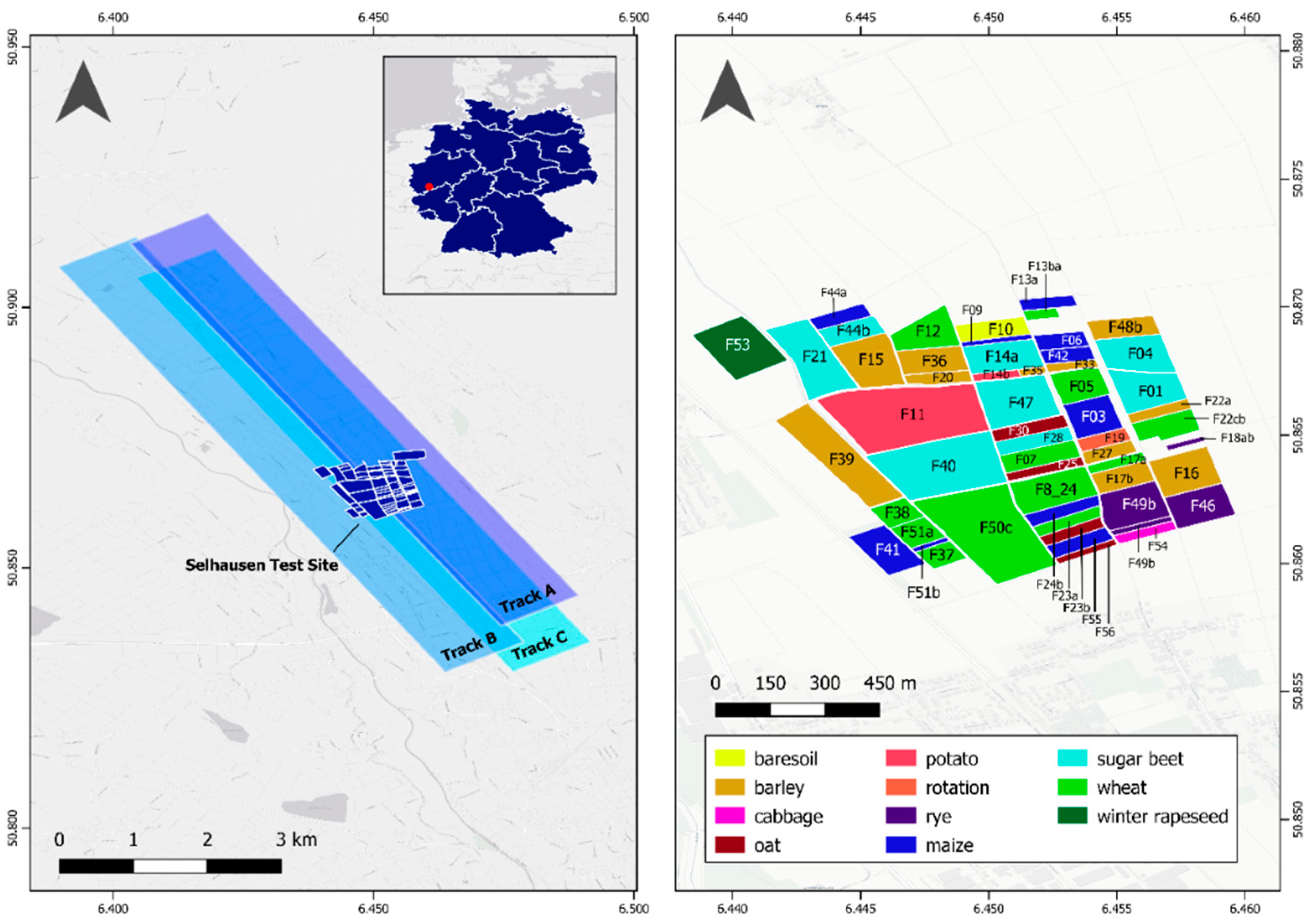Click the red dot on Germany inset
The image size is (1313, 924).
(428, 186)
